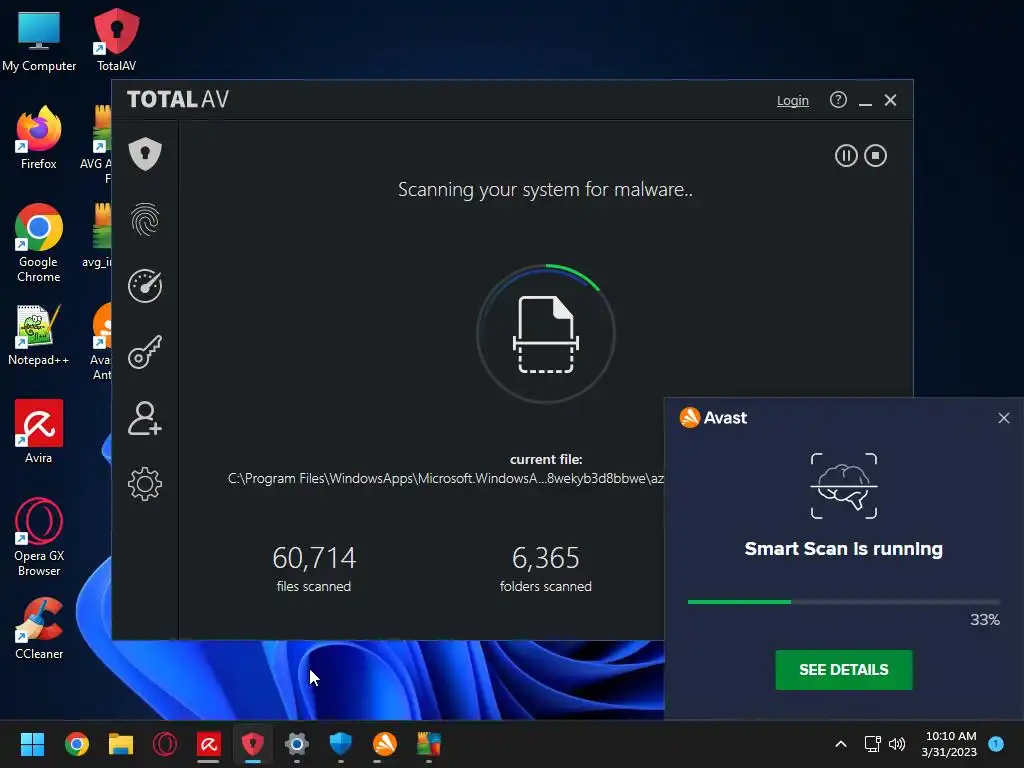Open Notepad++ desktop shortcut
This screenshot has height=768, width=1024.
pos(39,334)
